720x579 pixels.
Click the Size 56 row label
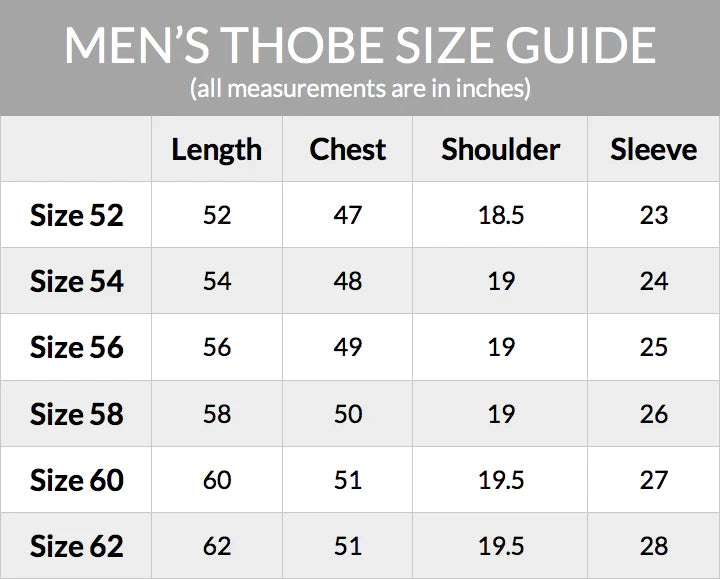click(77, 347)
